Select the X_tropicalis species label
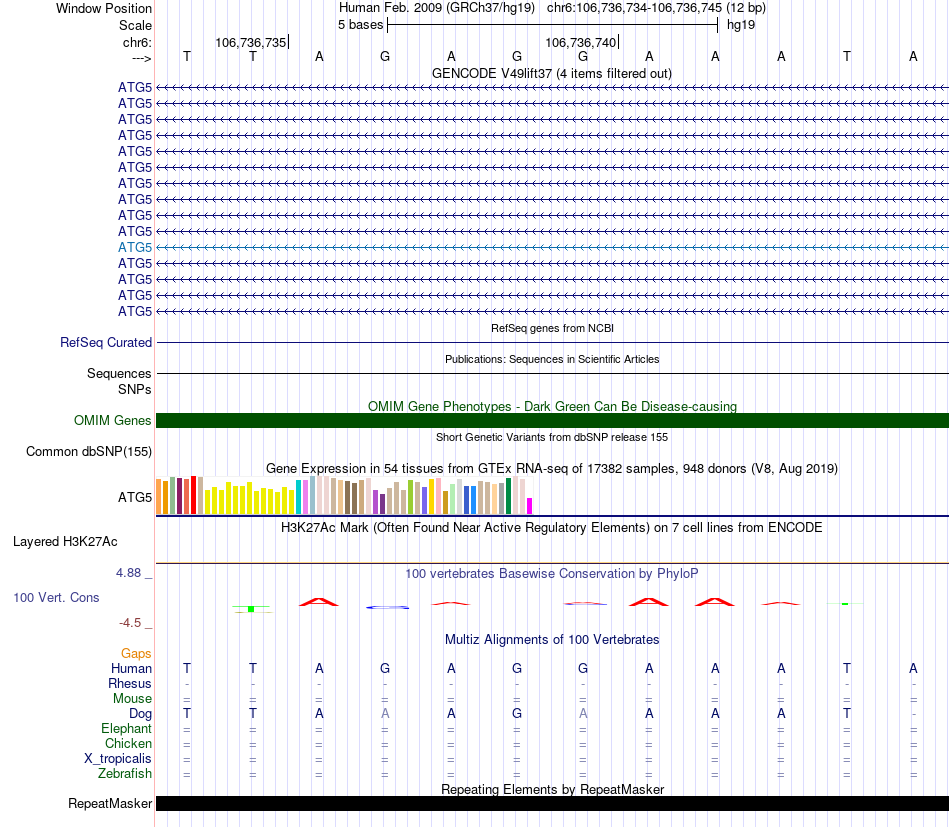The width and height of the screenshot is (950, 827). [118, 759]
